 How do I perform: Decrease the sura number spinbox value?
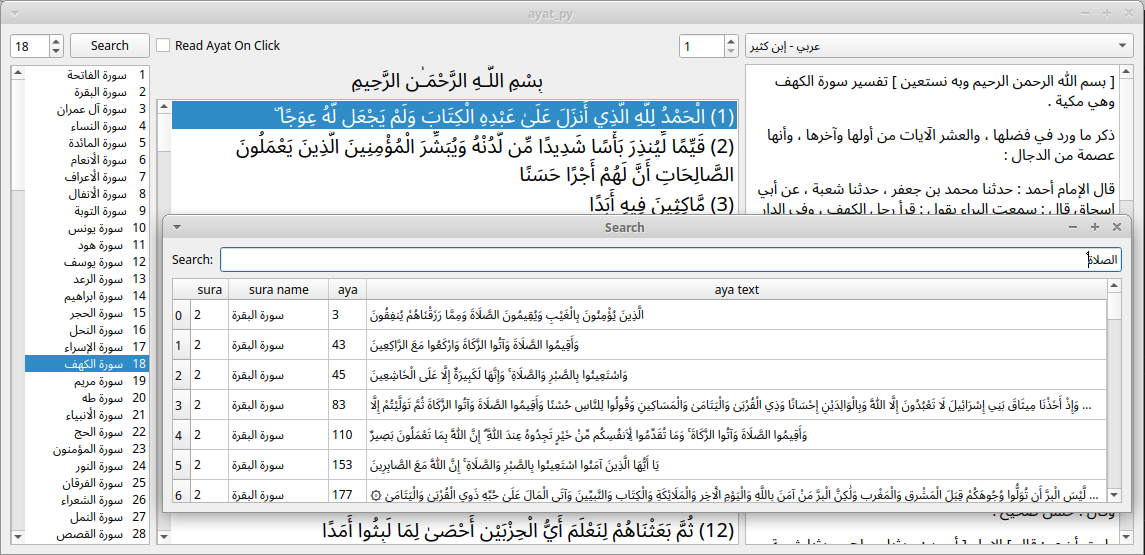coord(55,51)
